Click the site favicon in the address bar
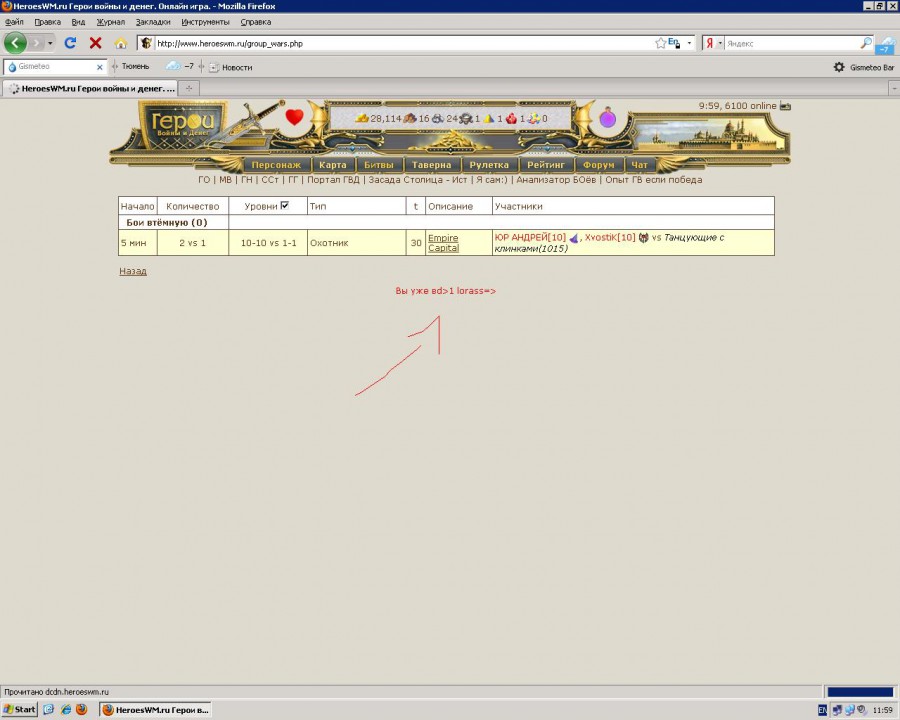900x720 pixels. coord(146,43)
